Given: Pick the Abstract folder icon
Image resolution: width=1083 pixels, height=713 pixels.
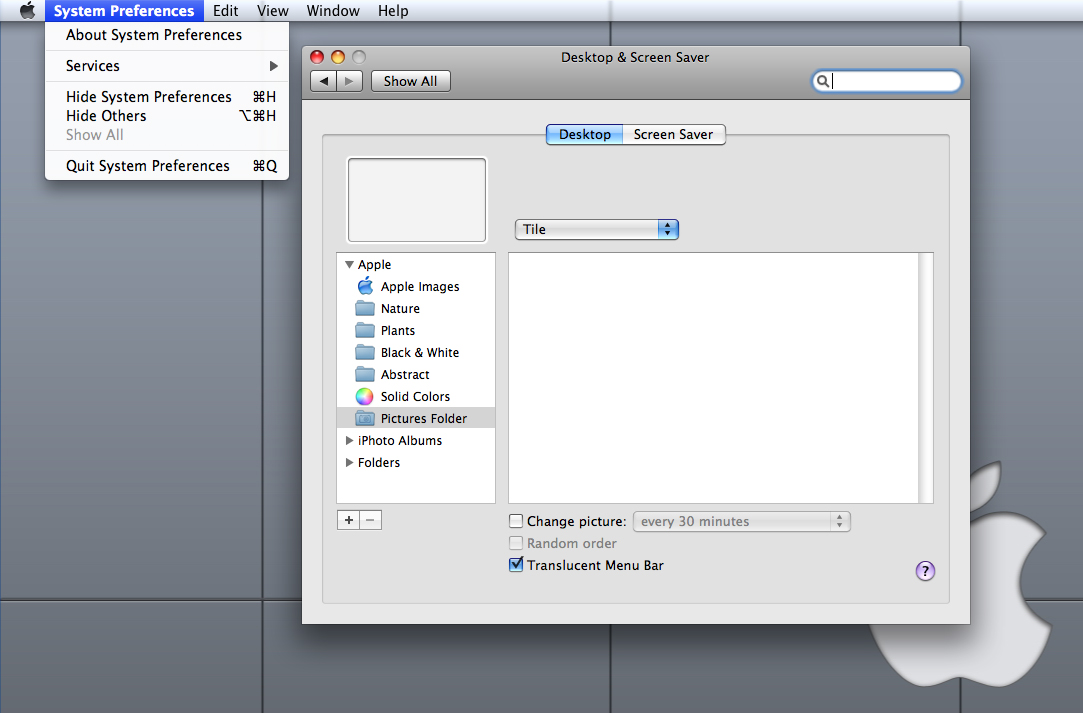Looking at the screenshot, I should click(365, 374).
